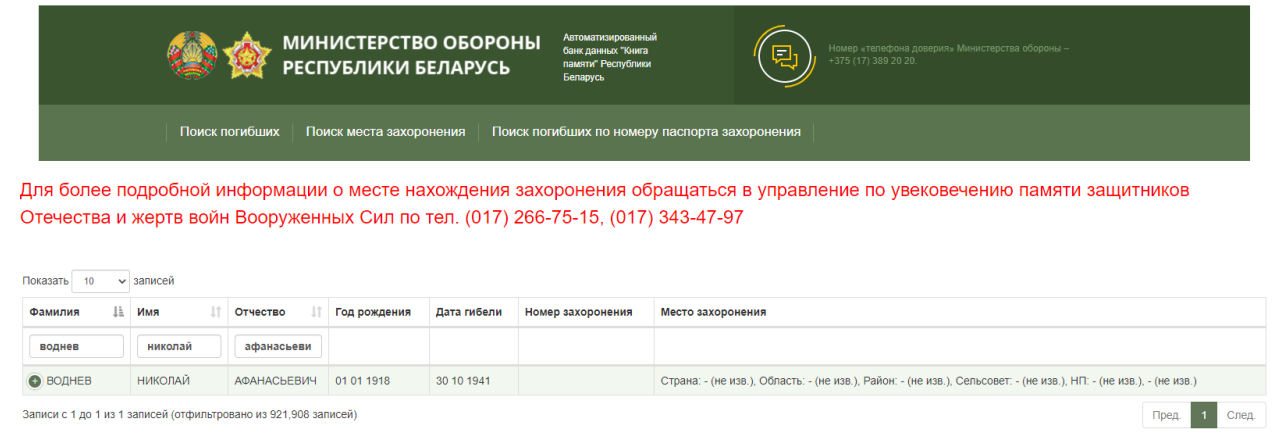Click the Год рождения column header
Screen dimensions: 1276x445
[x=373, y=312]
